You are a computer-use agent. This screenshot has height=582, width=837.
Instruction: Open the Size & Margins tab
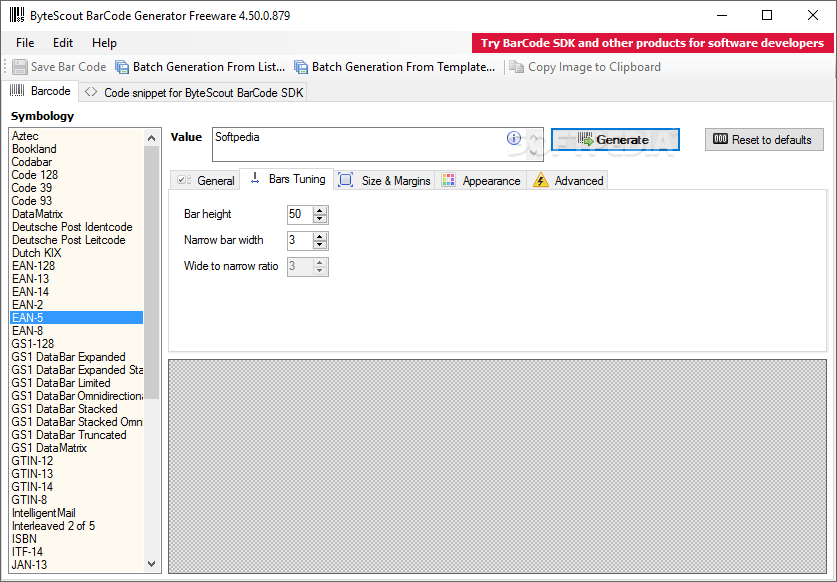385,180
